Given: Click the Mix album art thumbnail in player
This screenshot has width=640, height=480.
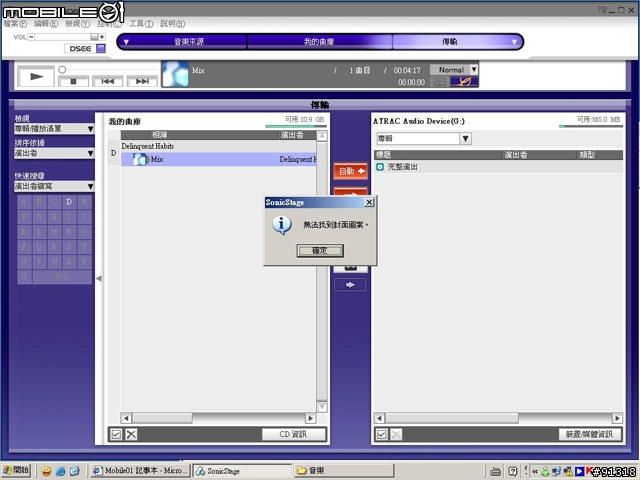Looking at the screenshot, I should [175, 74].
